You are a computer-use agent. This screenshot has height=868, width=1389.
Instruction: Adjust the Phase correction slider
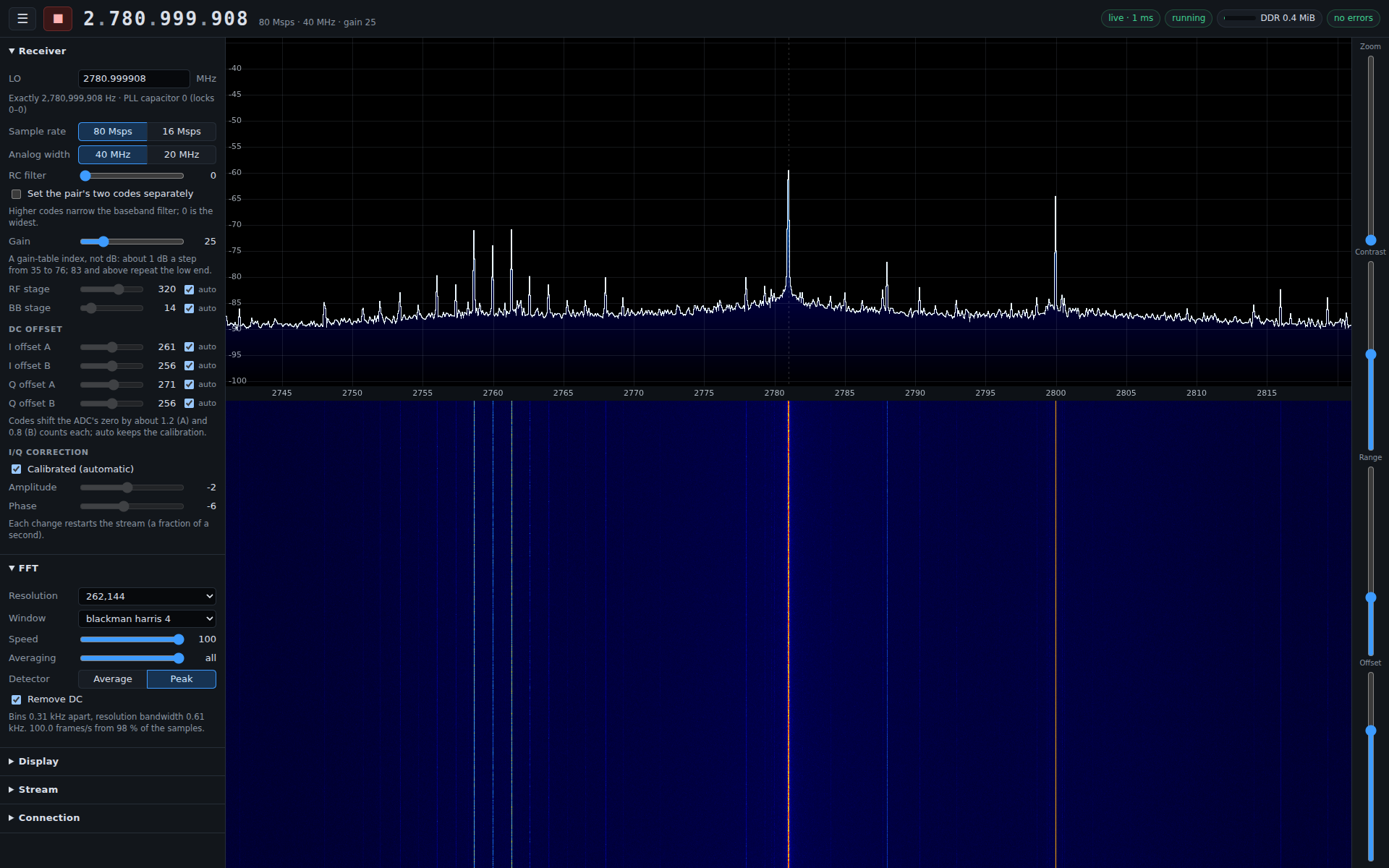tap(132, 506)
